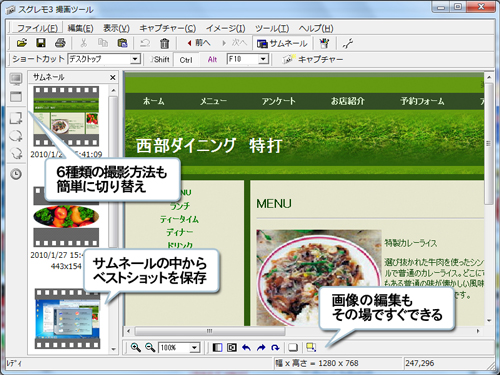Toggle the Shift modifier key
This screenshot has height=375, width=500.
pos(160,59)
